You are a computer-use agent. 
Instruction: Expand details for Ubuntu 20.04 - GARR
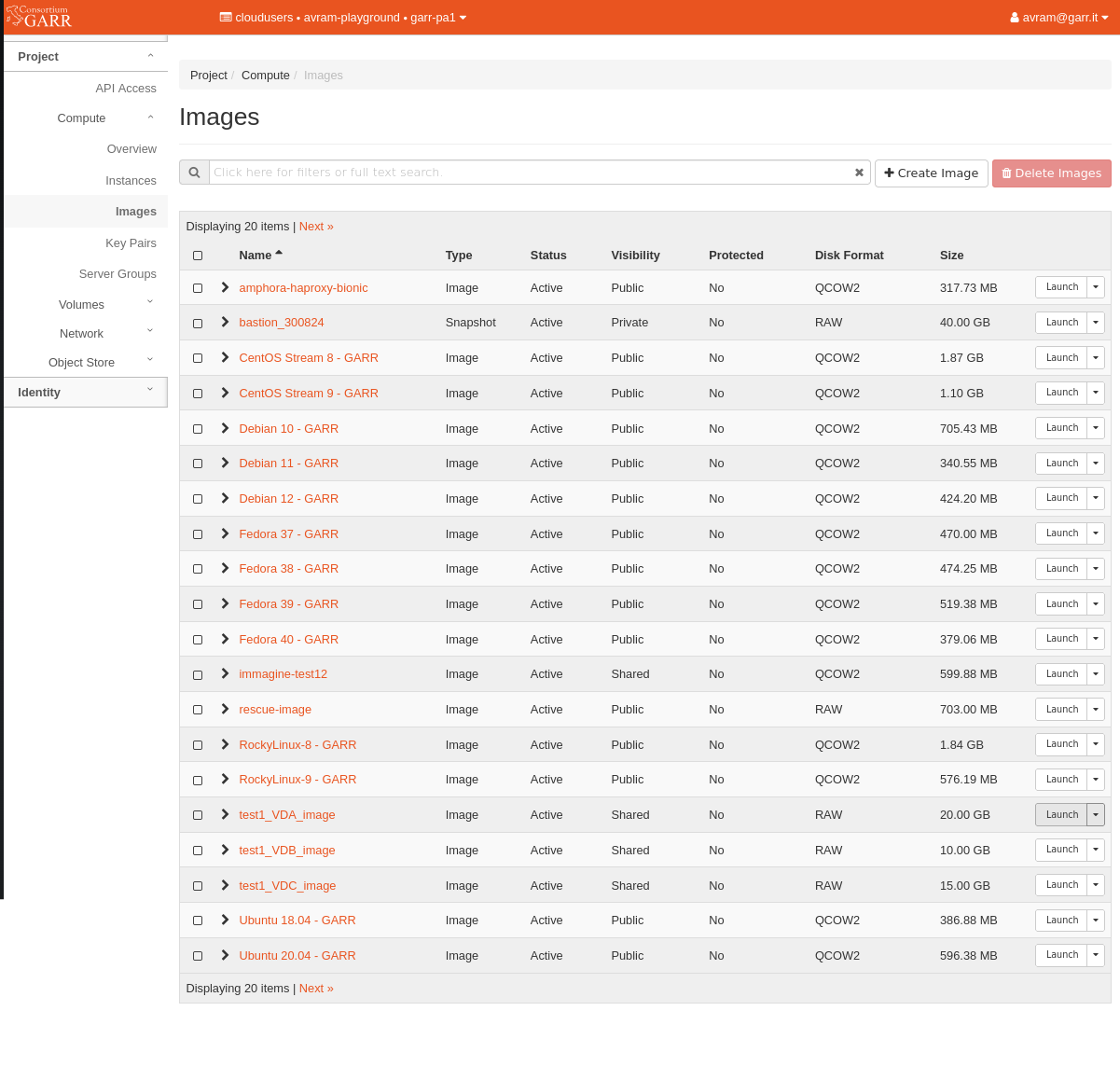tap(225, 955)
